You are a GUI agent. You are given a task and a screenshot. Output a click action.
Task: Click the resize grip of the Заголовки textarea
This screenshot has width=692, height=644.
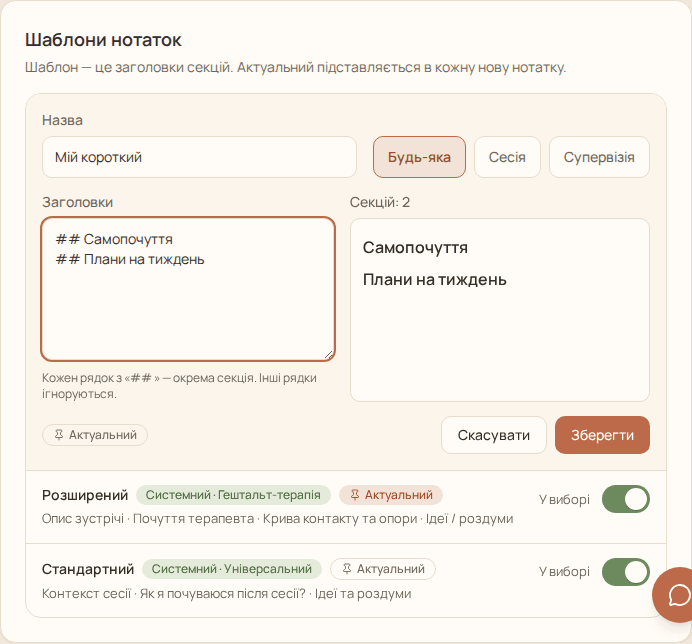pyautogui.click(x=329, y=354)
